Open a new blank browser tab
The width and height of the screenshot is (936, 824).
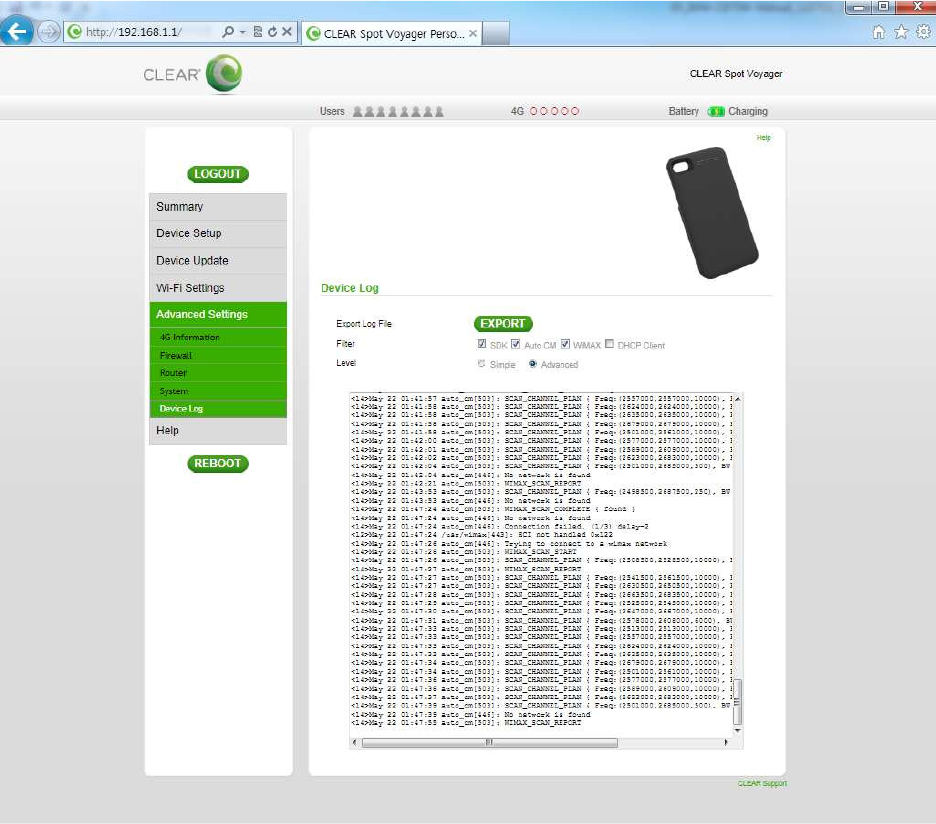[495, 33]
